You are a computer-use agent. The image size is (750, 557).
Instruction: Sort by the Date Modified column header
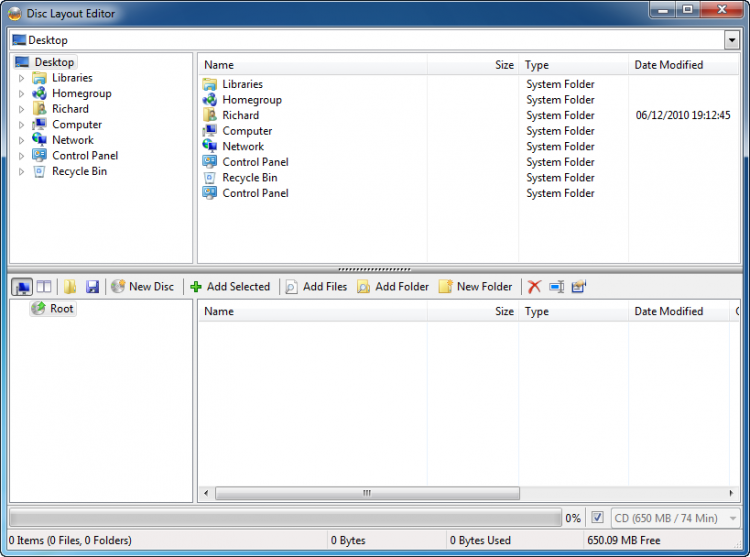(668, 65)
